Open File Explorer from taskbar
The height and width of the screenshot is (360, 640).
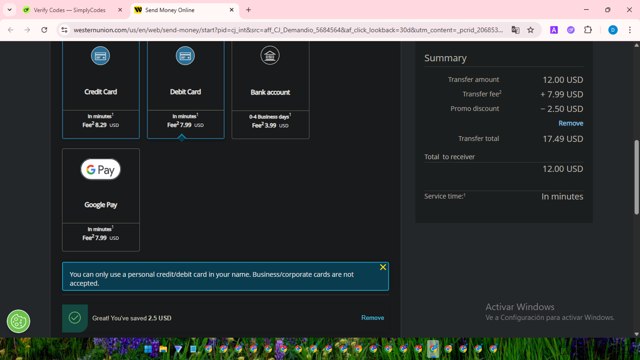click(163, 349)
